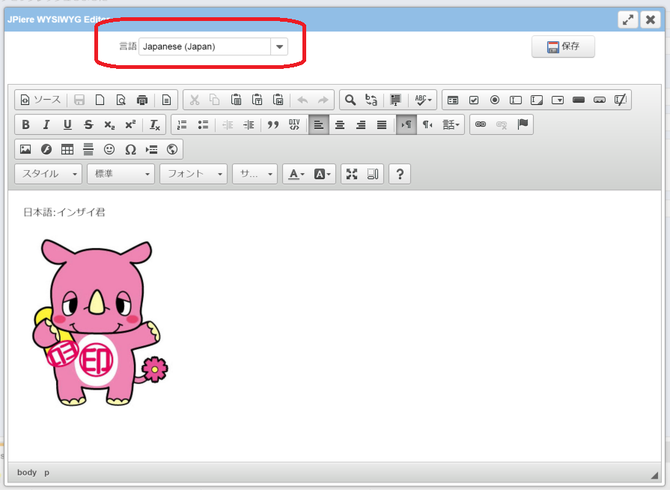
Task: Select justify alignment
Action: coord(382,125)
